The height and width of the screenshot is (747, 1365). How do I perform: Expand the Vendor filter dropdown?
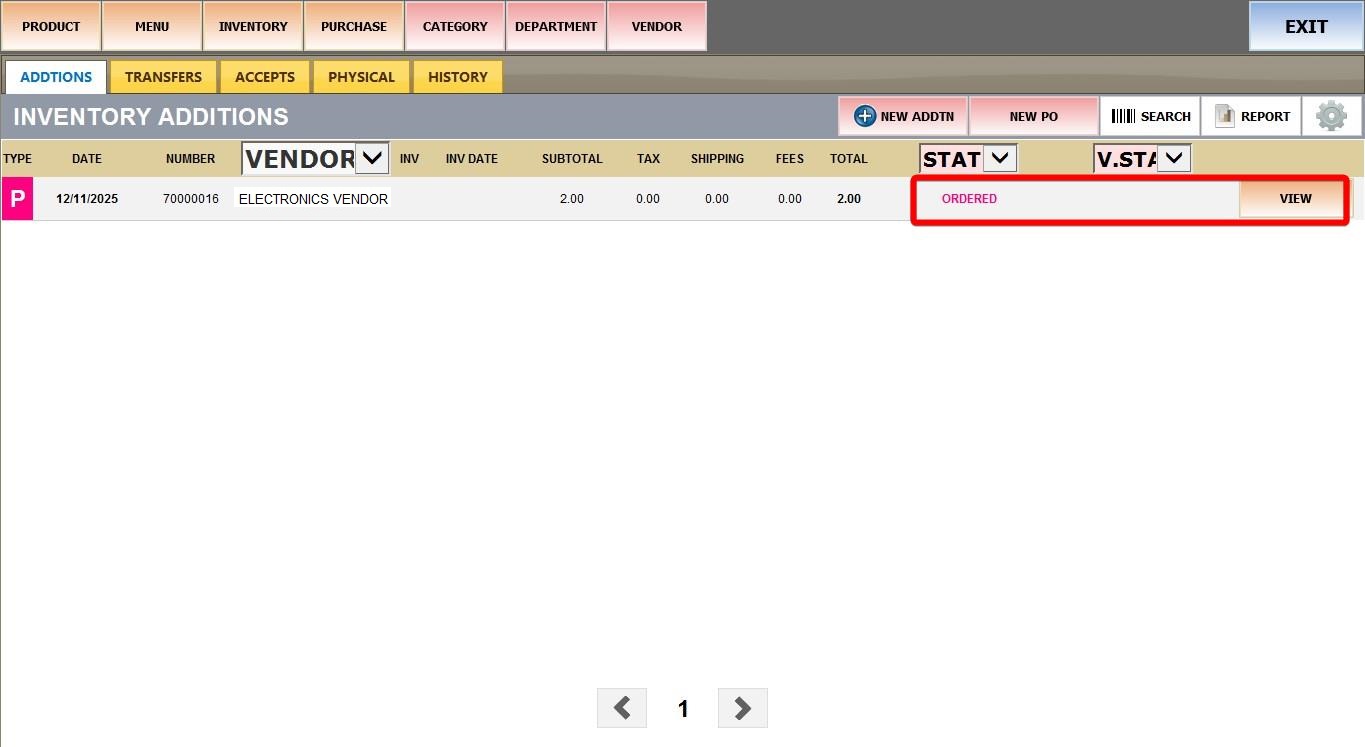[x=372, y=158]
